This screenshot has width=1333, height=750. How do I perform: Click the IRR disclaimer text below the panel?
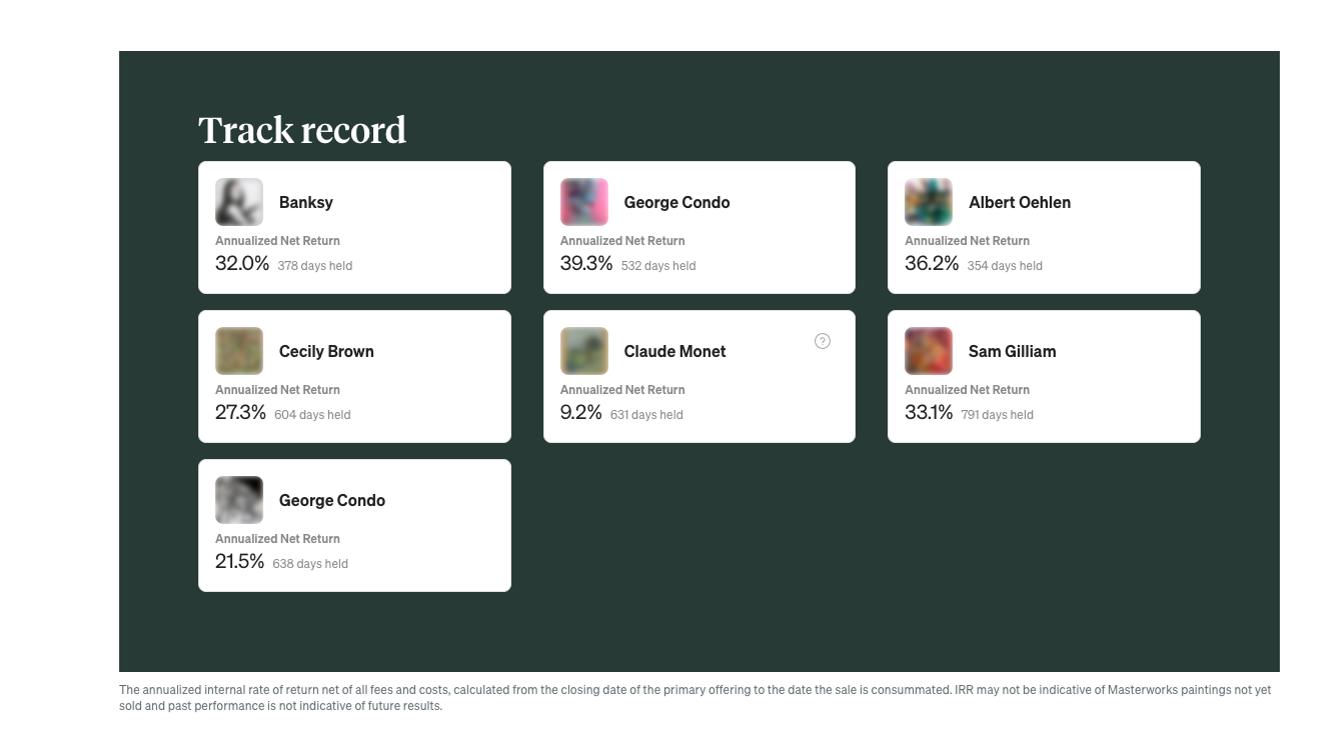click(x=695, y=697)
